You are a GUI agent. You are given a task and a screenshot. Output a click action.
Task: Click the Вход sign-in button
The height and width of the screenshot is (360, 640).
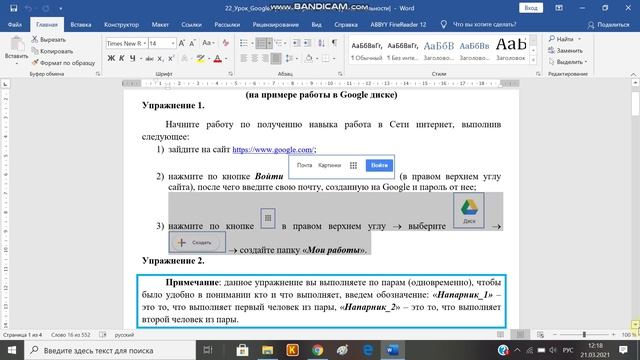click(x=531, y=8)
